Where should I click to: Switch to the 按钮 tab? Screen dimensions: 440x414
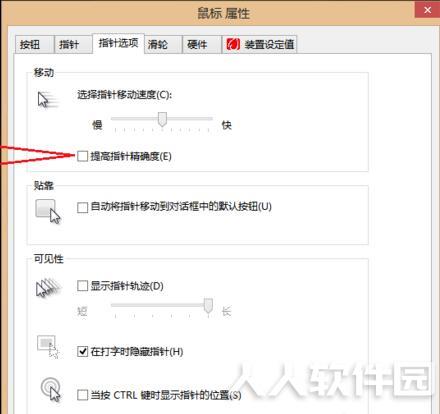(x=34, y=44)
